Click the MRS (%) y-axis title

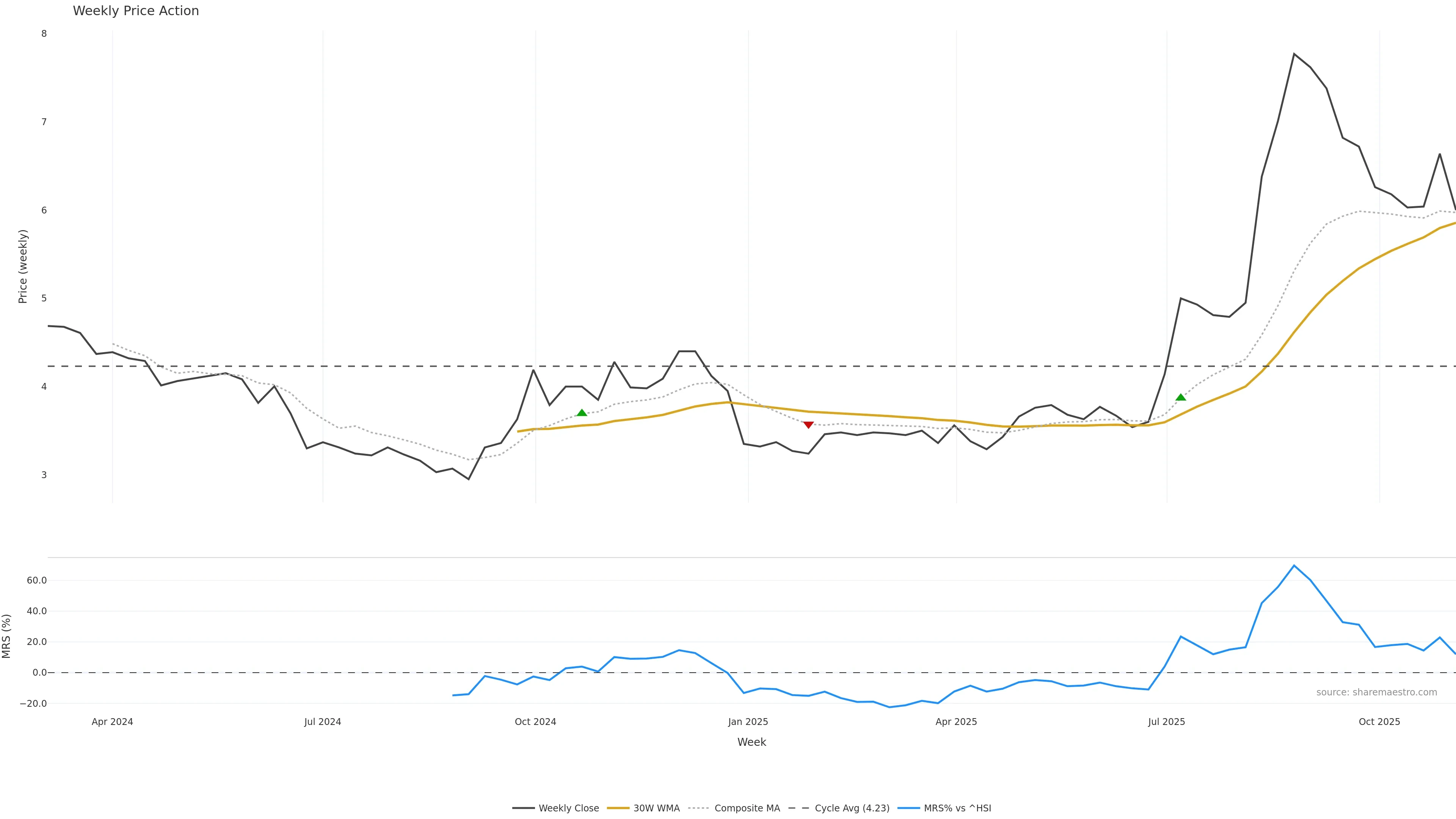7,636
